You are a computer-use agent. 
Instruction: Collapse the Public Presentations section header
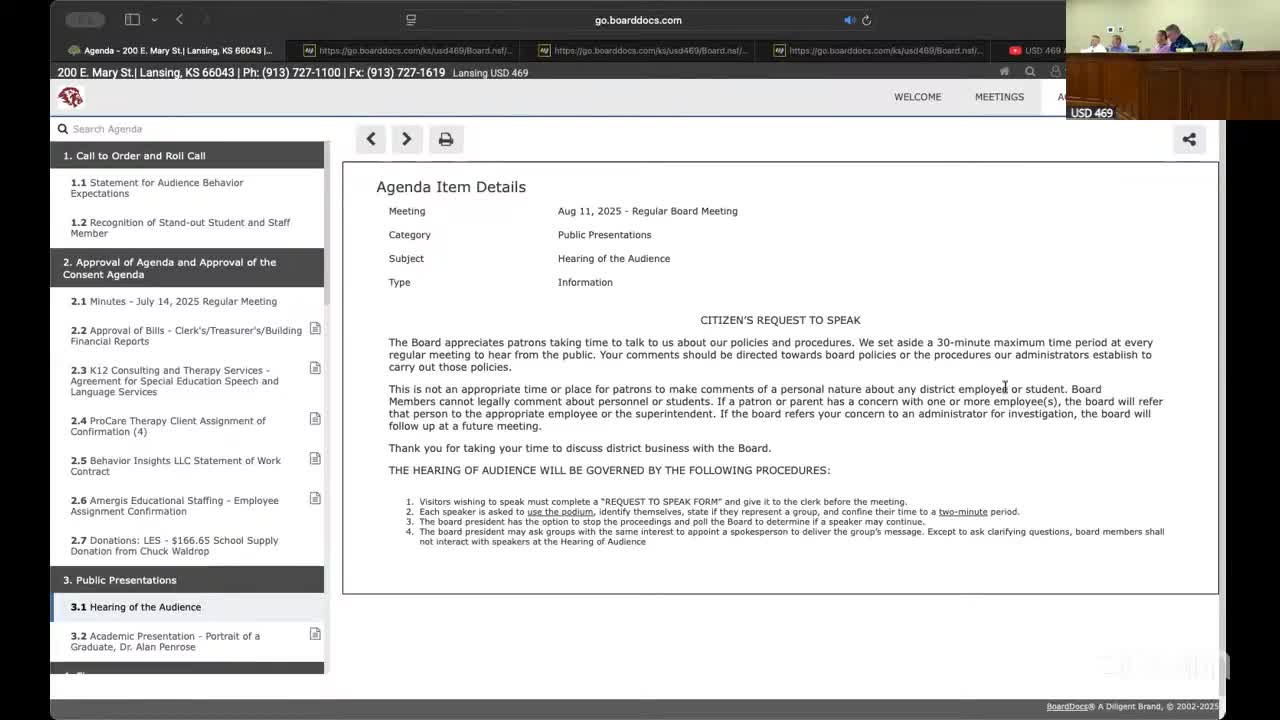pyautogui.click(x=187, y=580)
